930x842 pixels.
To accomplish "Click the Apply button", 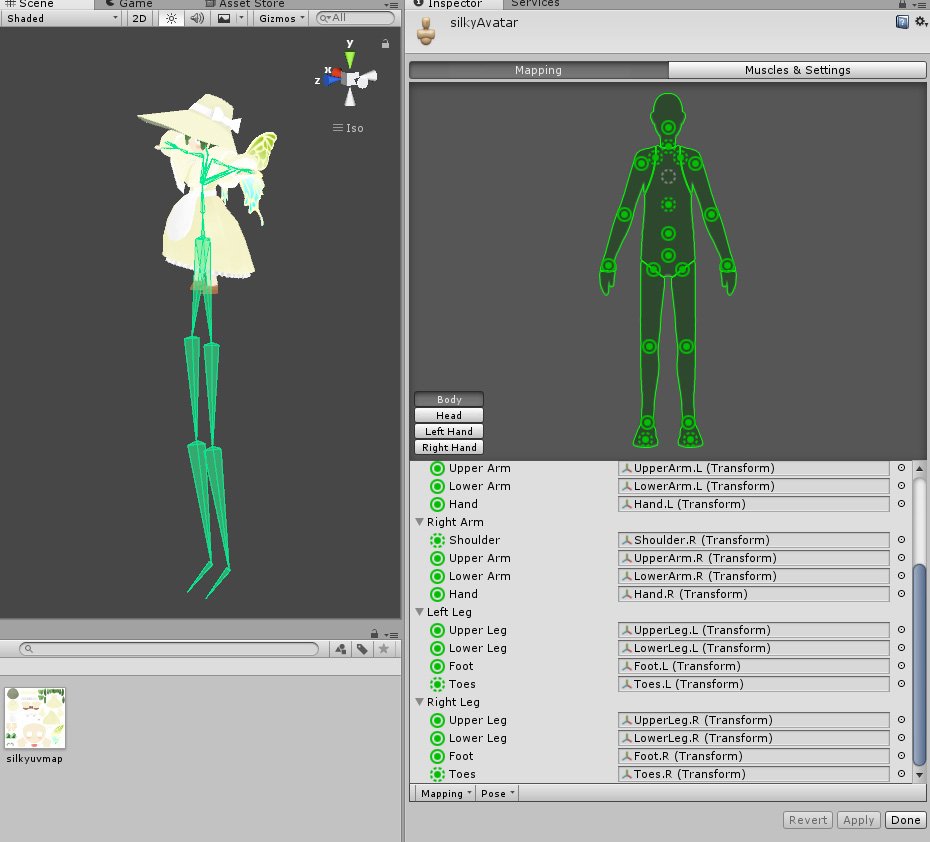I will (859, 820).
